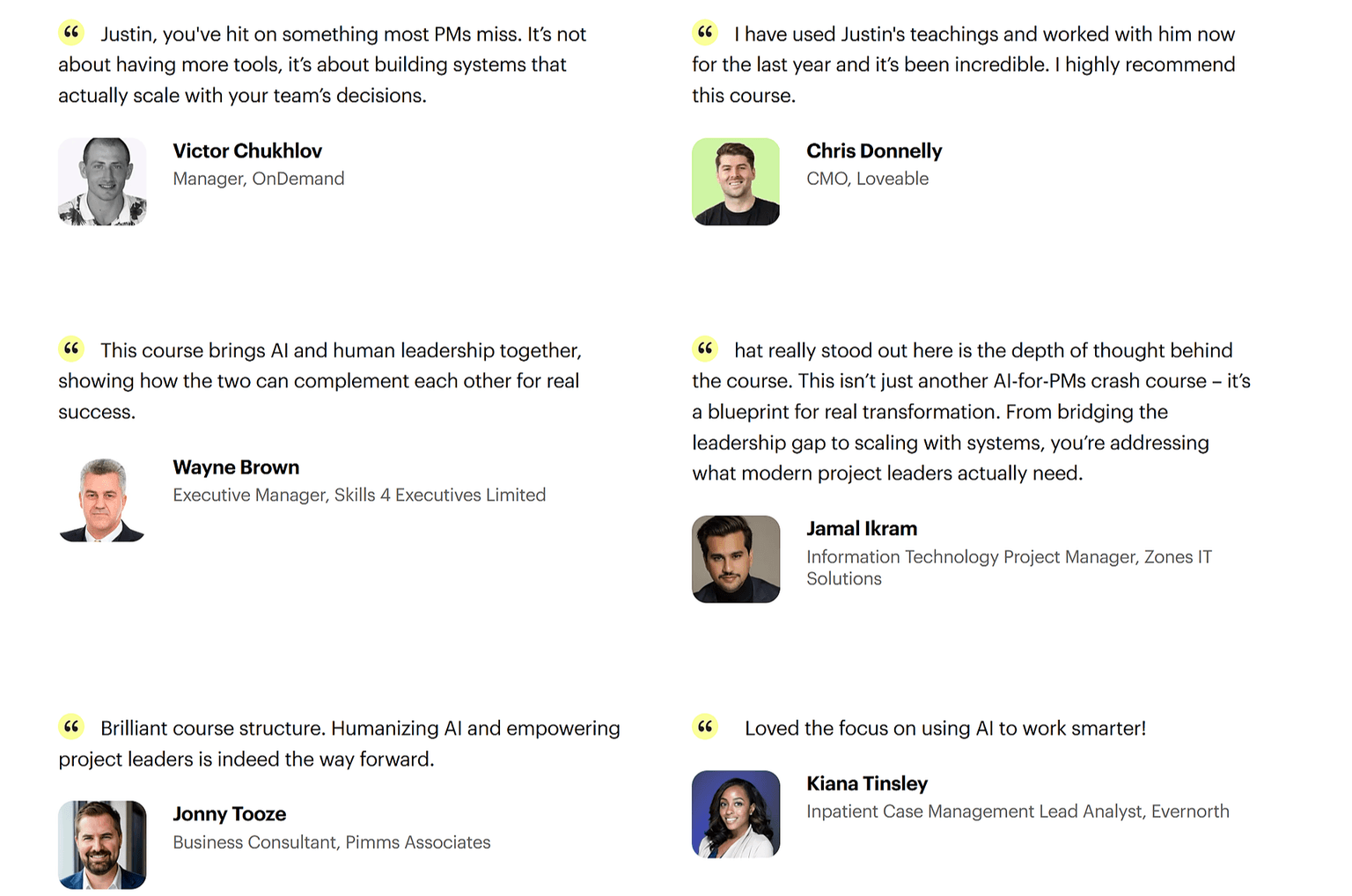
Task: Click the profile photo next to Chris Donnelly
Action: click(736, 181)
